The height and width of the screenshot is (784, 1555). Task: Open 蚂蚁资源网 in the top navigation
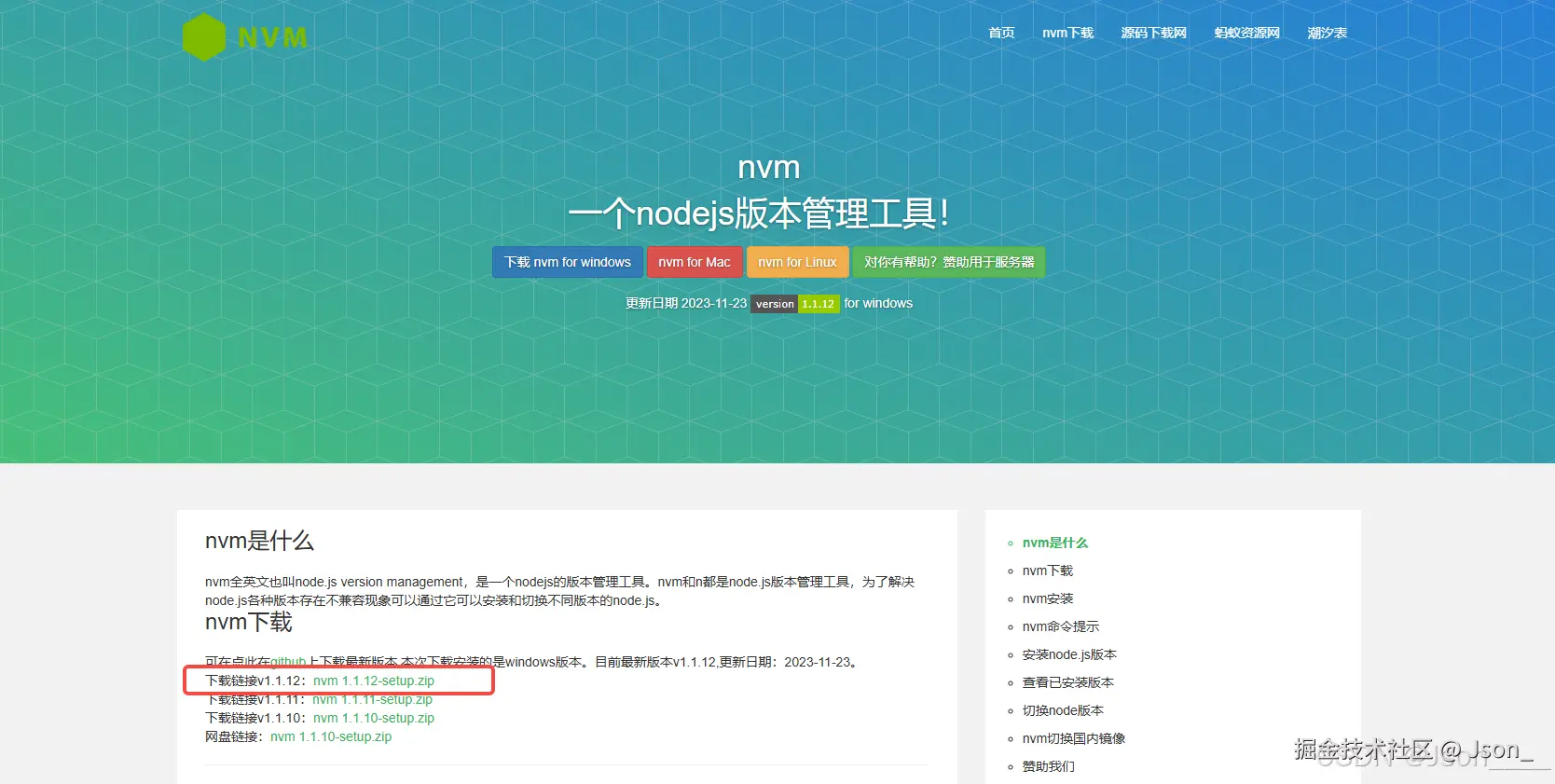click(1246, 33)
